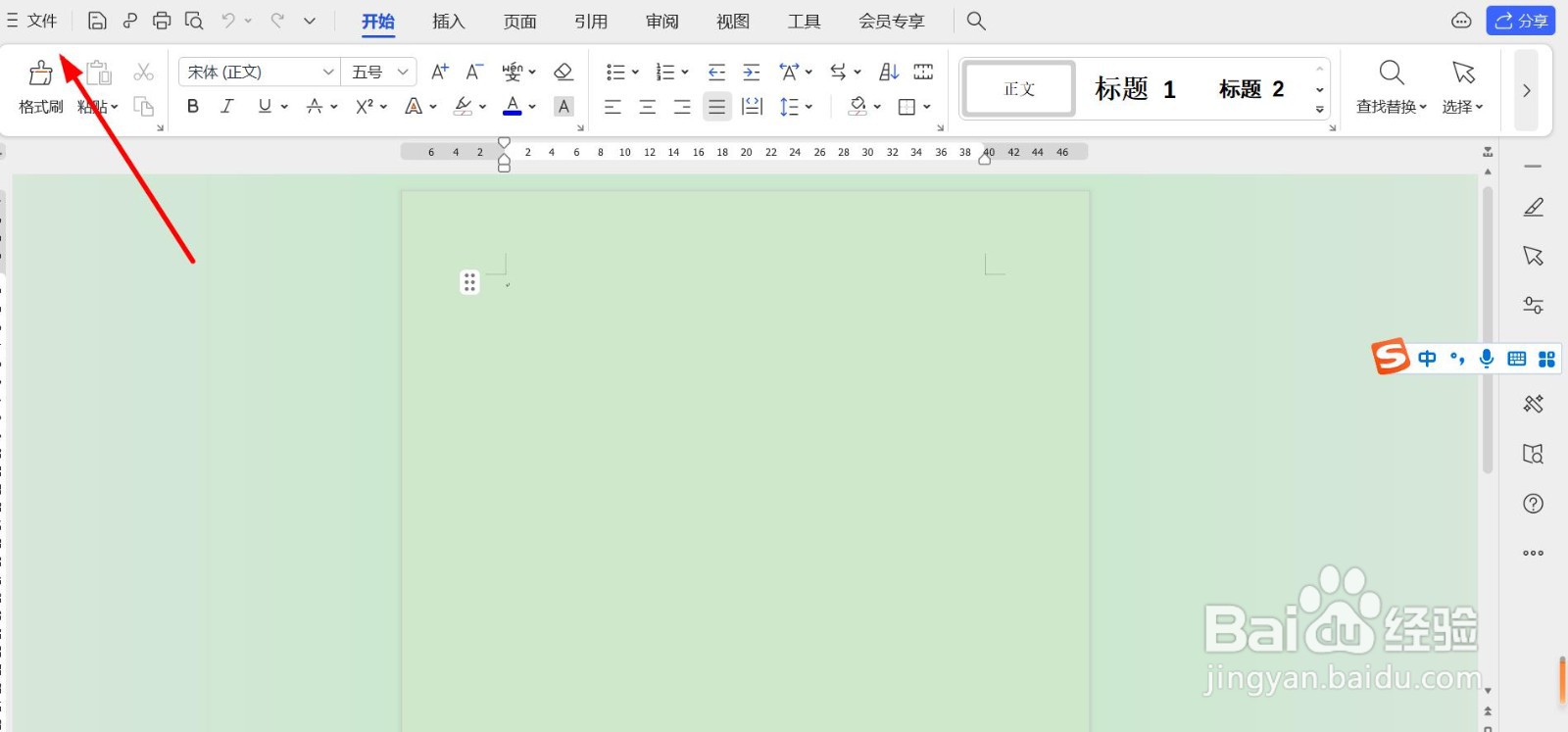Click the sidebar more options dots
Image resolution: width=1568 pixels, height=732 pixels.
pyautogui.click(x=1534, y=553)
